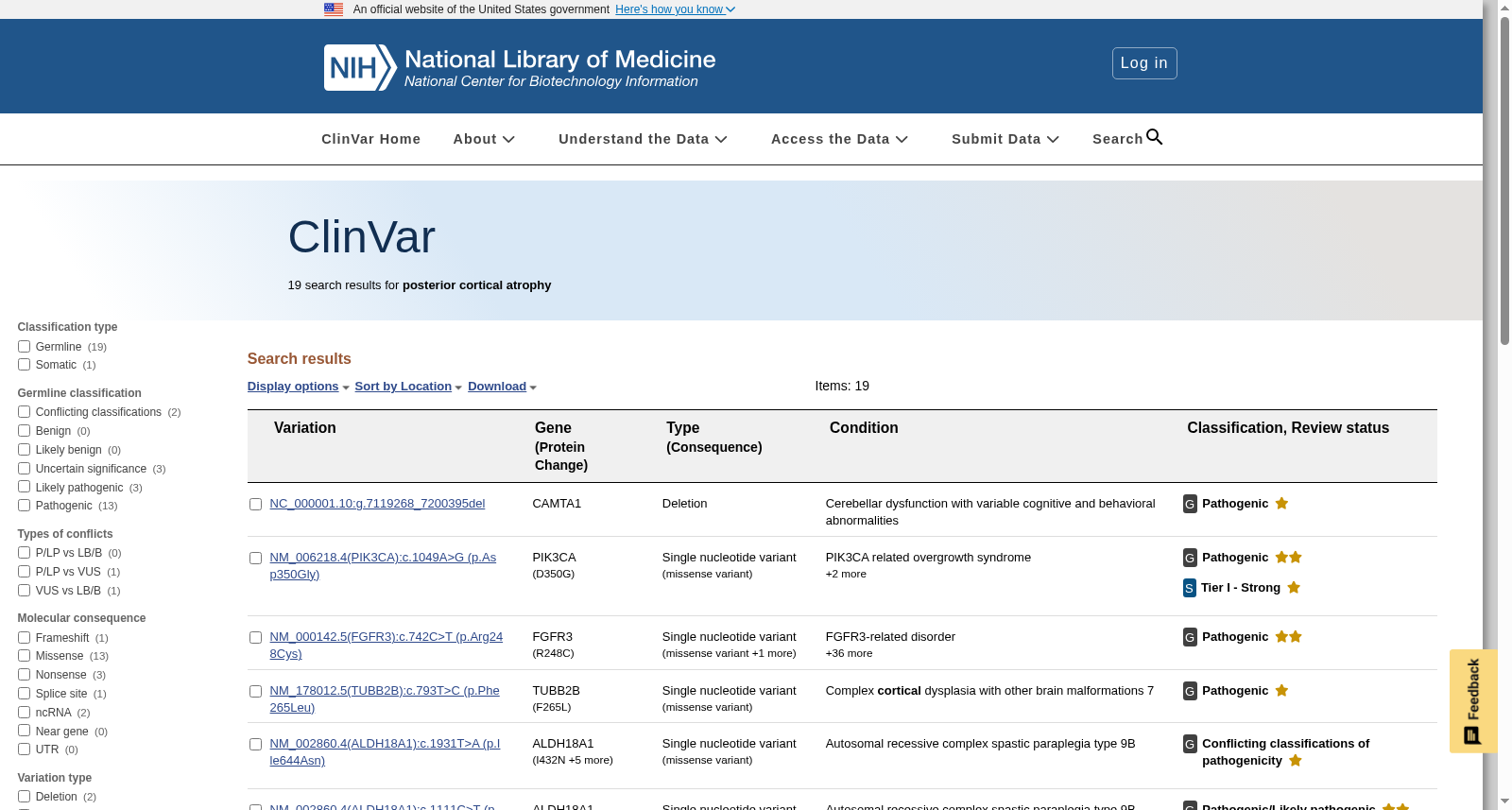Check the Germline classification type filter
The width and height of the screenshot is (1512, 810).
(x=24, y=347)
